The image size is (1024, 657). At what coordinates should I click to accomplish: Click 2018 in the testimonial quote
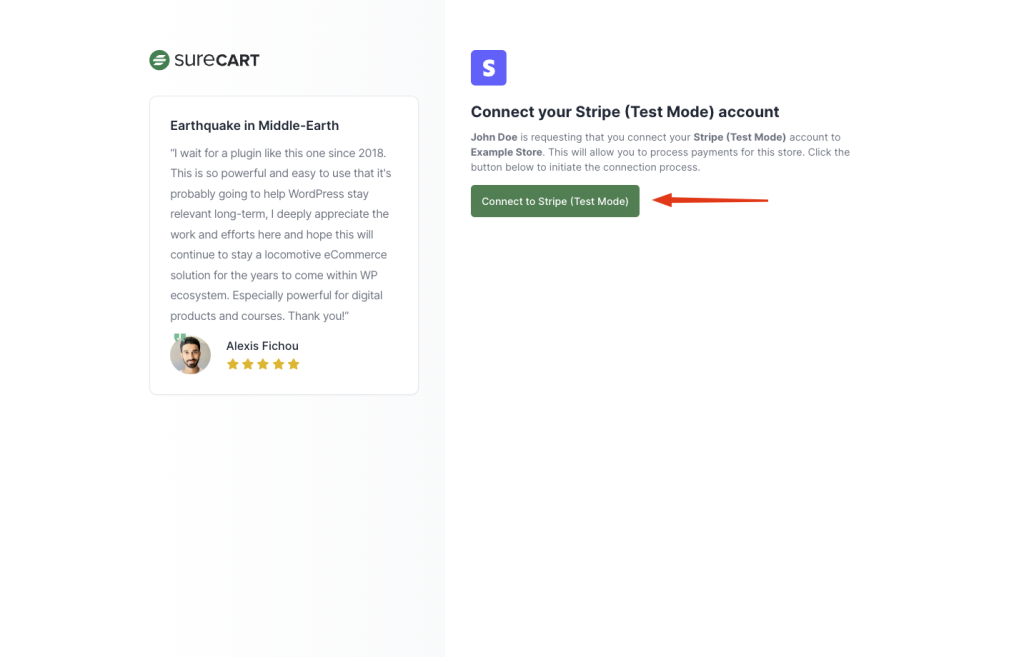coord(372,153)
